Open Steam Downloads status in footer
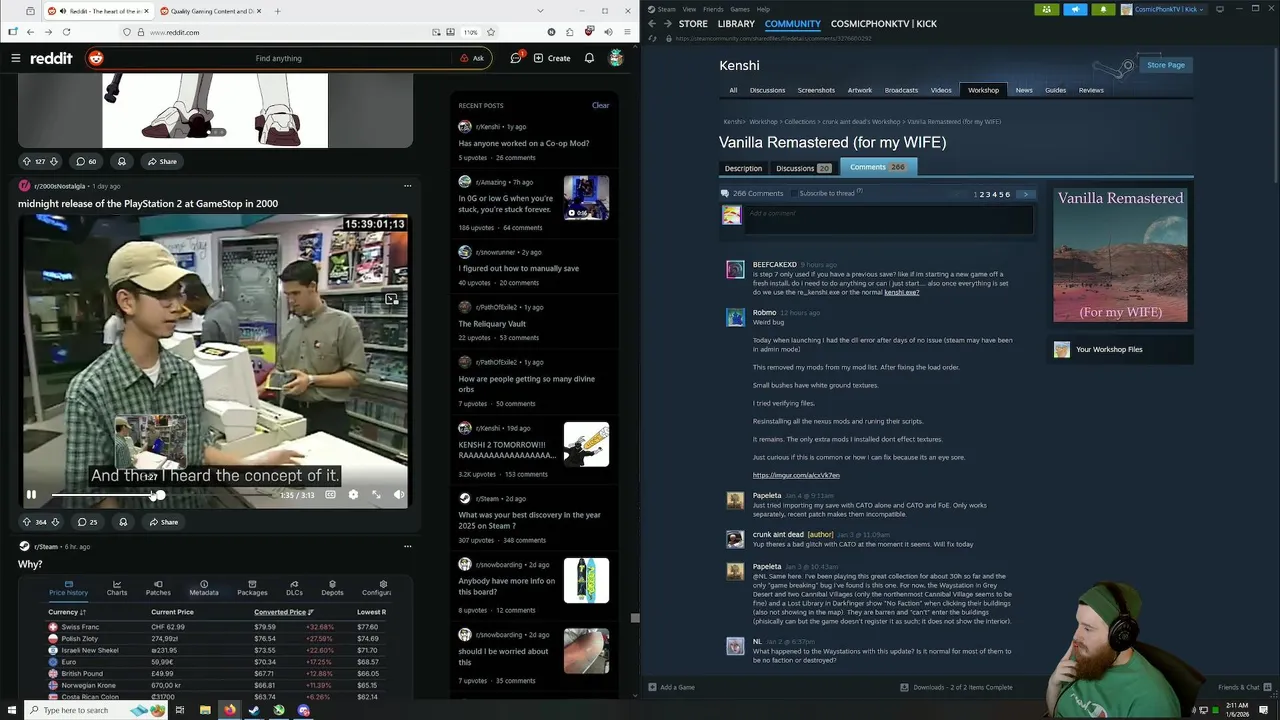The height and width of the screenshot is (720, 1280). coord(956,687)
